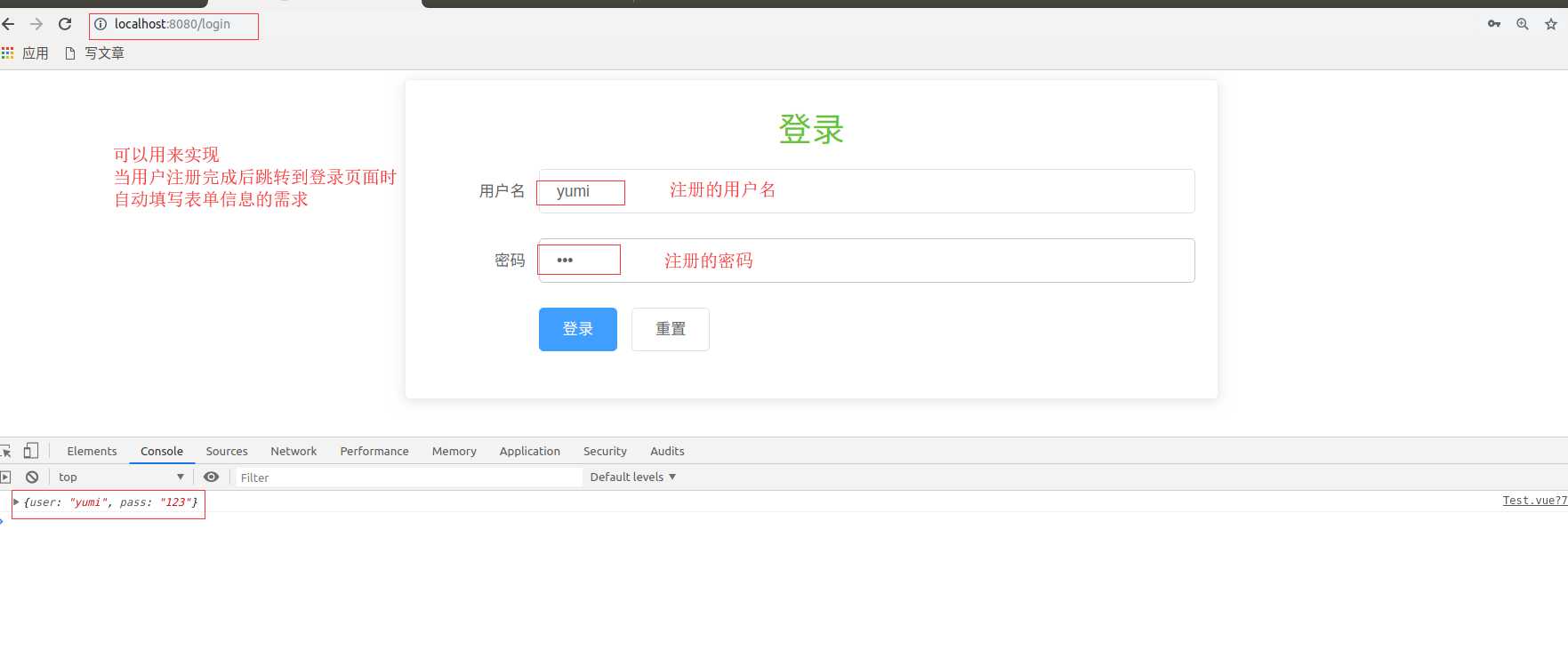This screenshot has height=666, width=1568.
Task: Open the Sources tab
Action: pos(227,451)
